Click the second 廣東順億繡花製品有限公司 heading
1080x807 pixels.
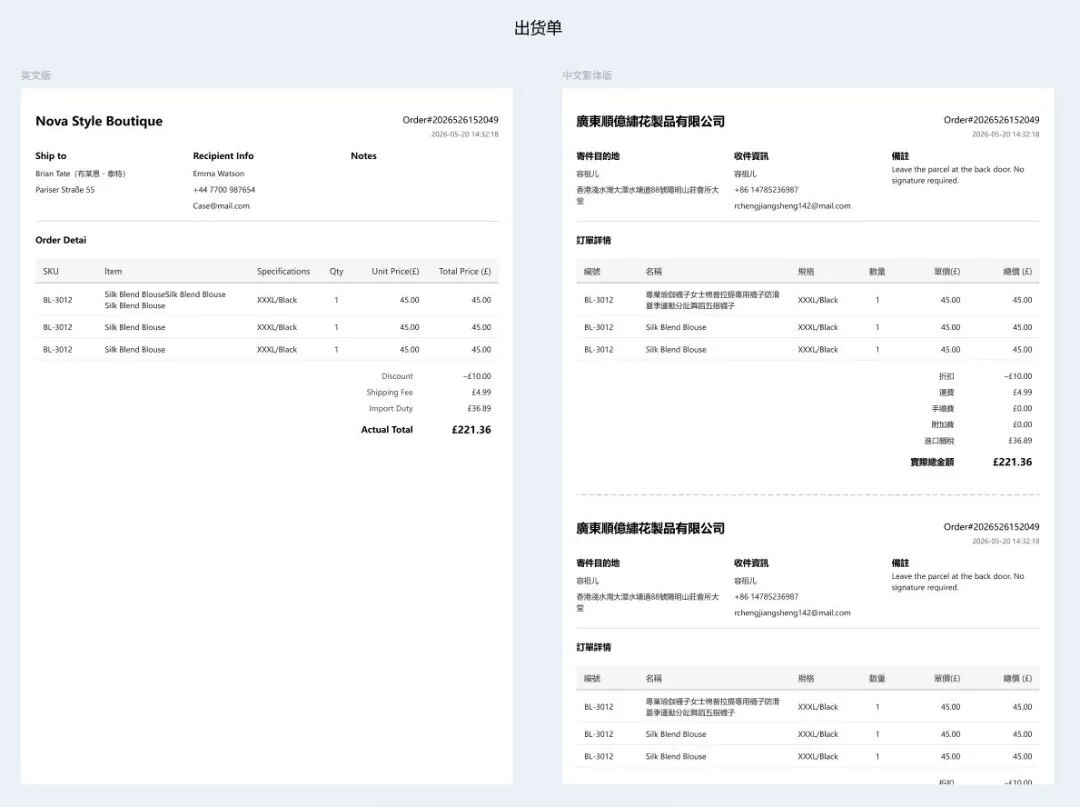pos(650,528)
